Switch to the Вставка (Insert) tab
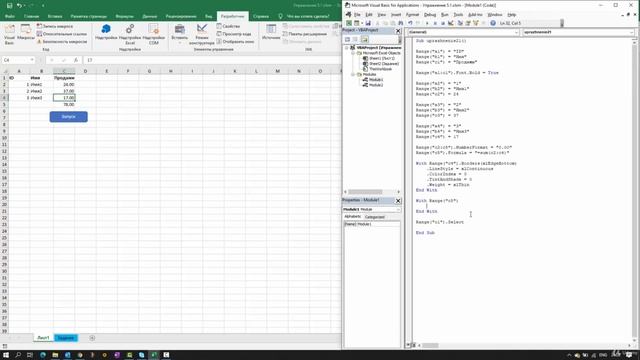Screen dimensions: 640x360 (x=55, y=16)
